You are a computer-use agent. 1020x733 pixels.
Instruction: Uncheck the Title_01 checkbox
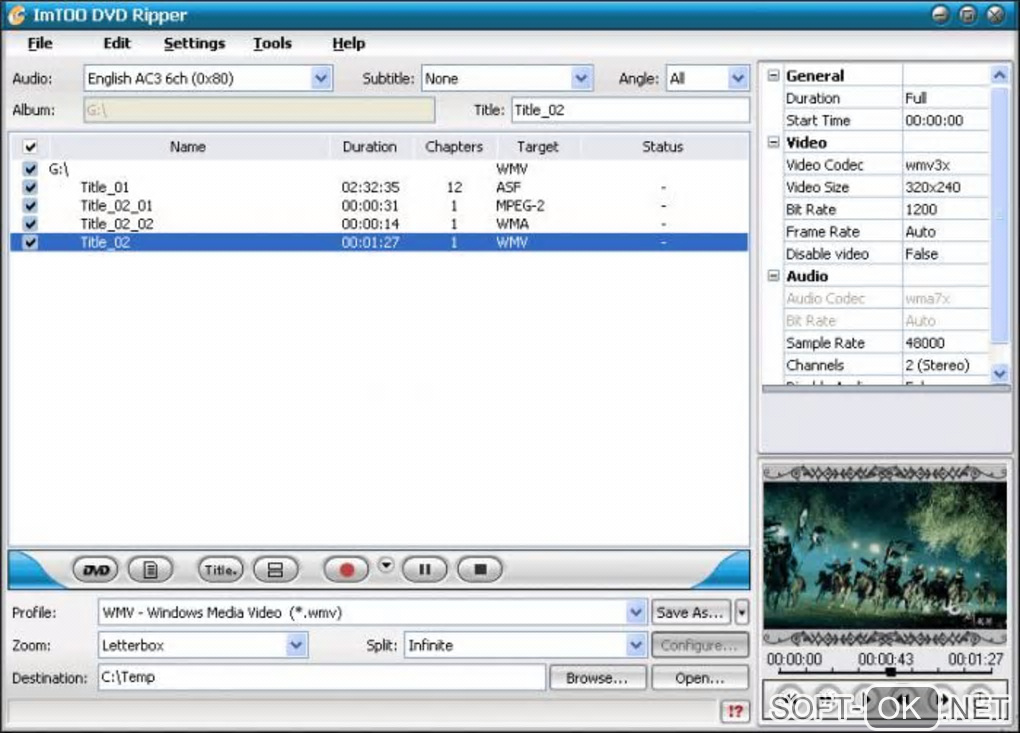click(x=30, y=187)
